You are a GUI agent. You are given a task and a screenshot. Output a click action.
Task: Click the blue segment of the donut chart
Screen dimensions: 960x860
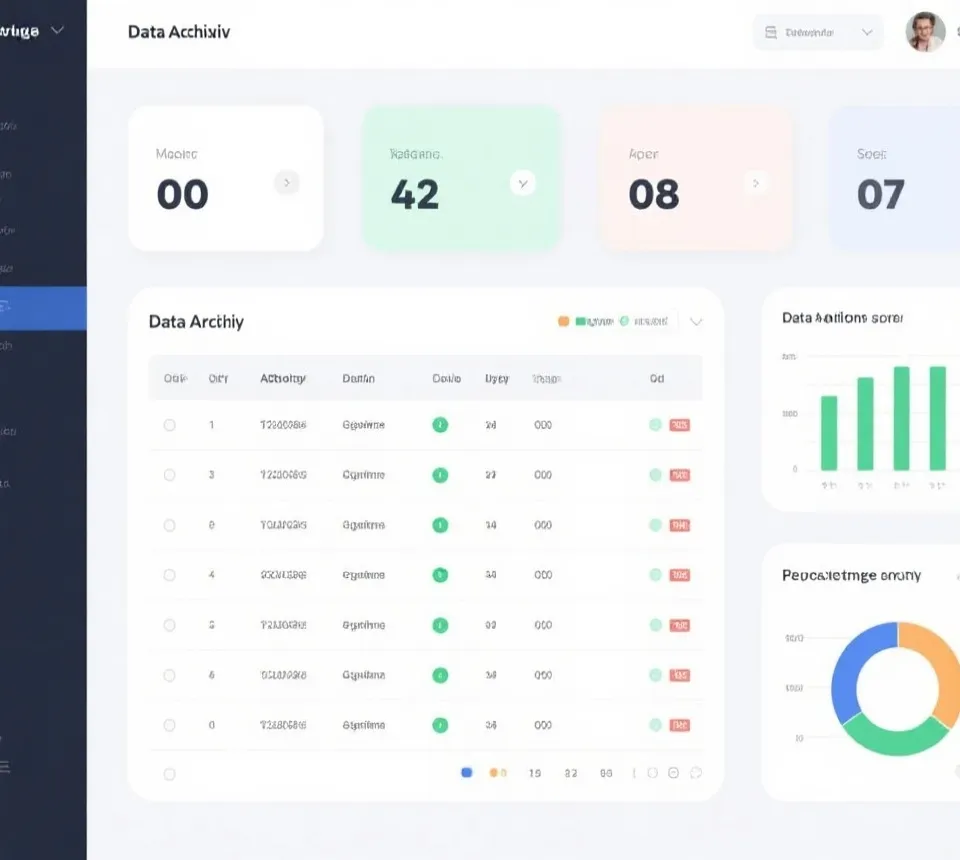pyautogui.click(x=848, y=665)
